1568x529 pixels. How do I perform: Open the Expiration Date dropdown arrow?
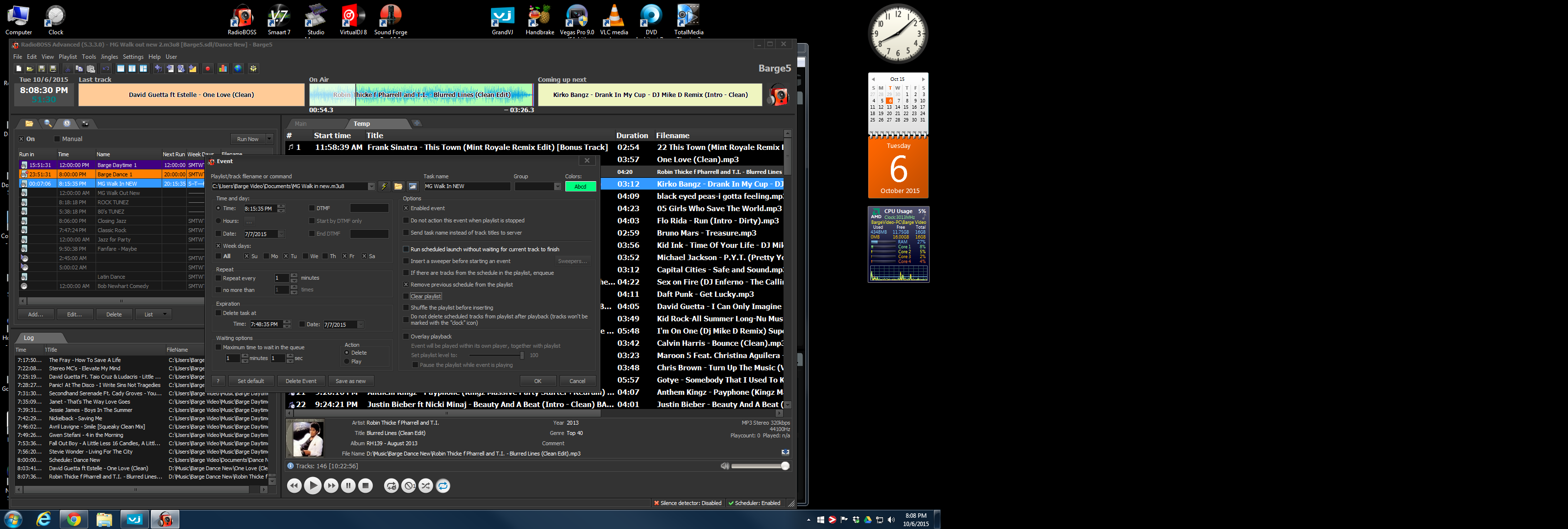(x=360, y=324)
